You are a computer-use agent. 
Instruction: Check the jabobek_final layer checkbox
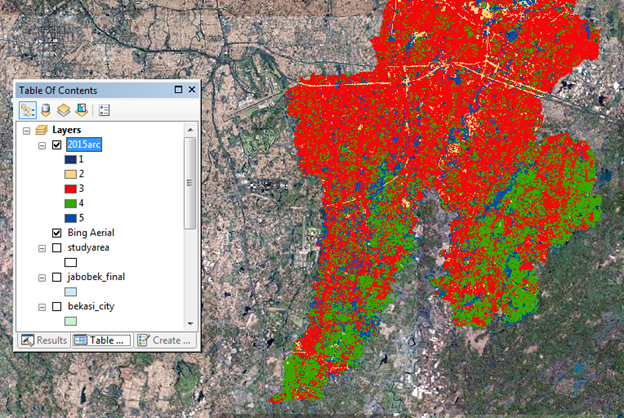pos(57,277)
